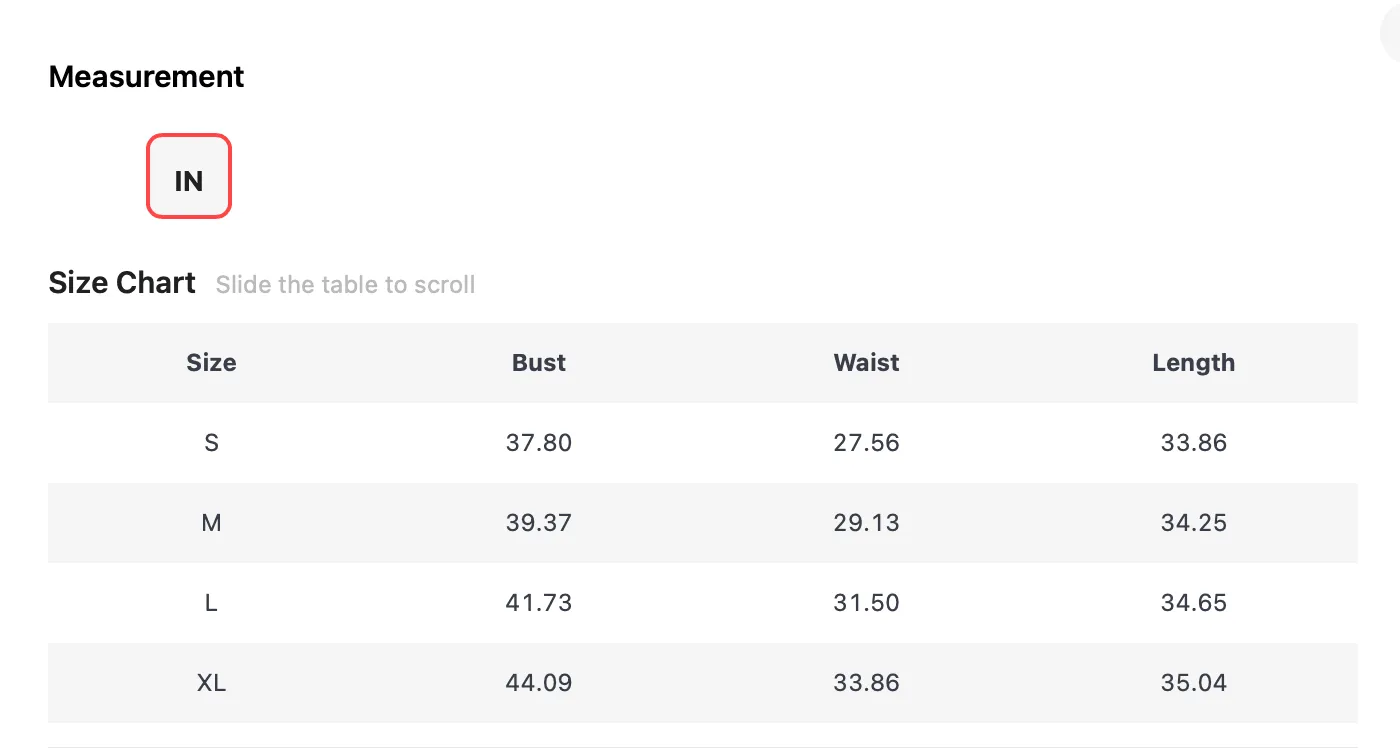Click the 37.80 bust value
The image size is (1400, 748).
click(539, 442)
